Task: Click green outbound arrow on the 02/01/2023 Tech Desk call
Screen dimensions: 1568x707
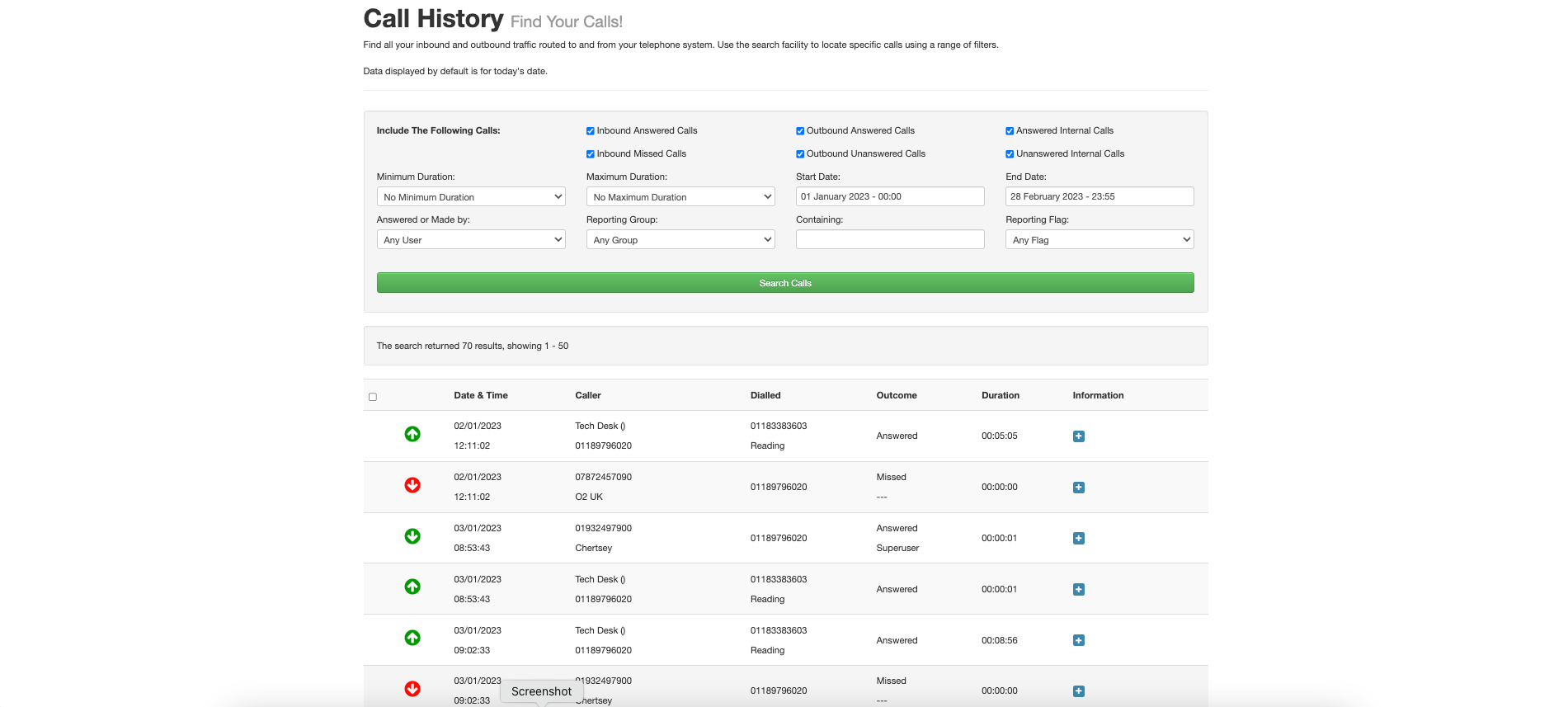Action: 412,434
